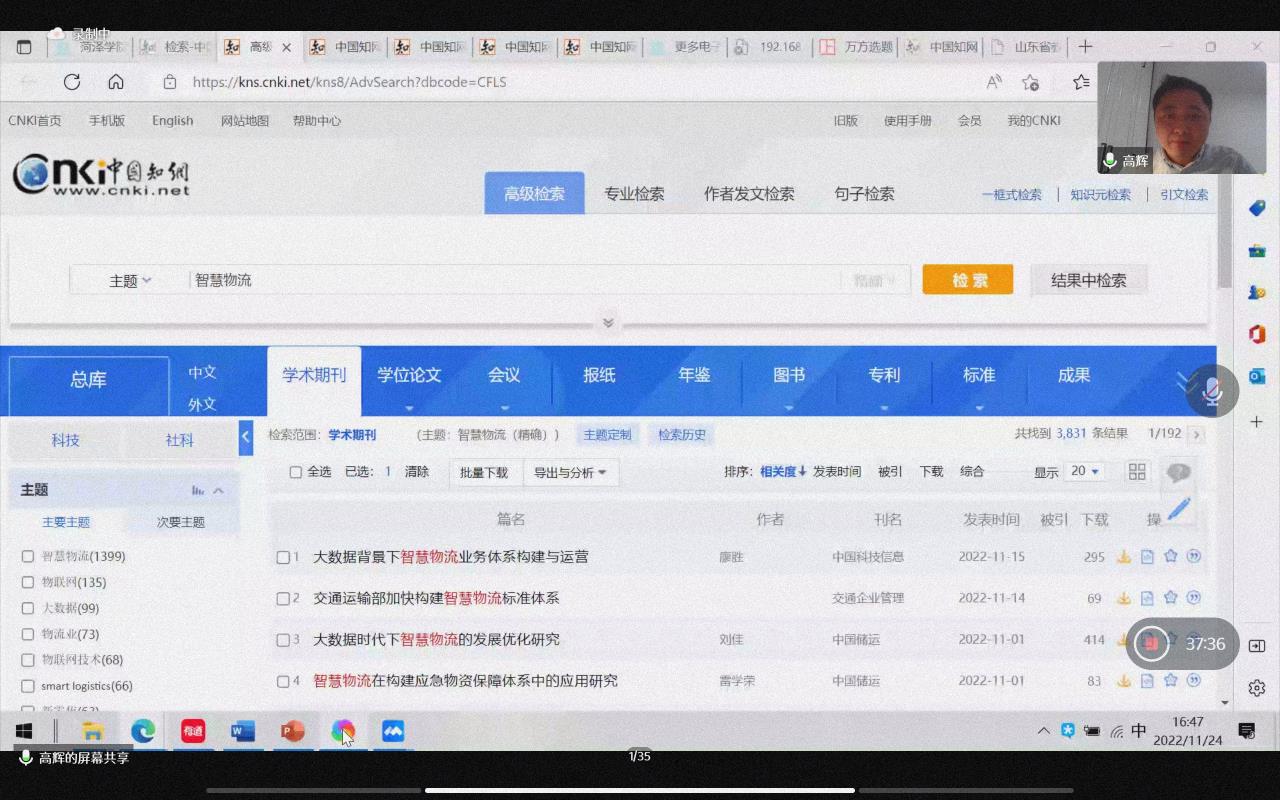
Task: Select the 年鉴 database tab
Action: 694,375
